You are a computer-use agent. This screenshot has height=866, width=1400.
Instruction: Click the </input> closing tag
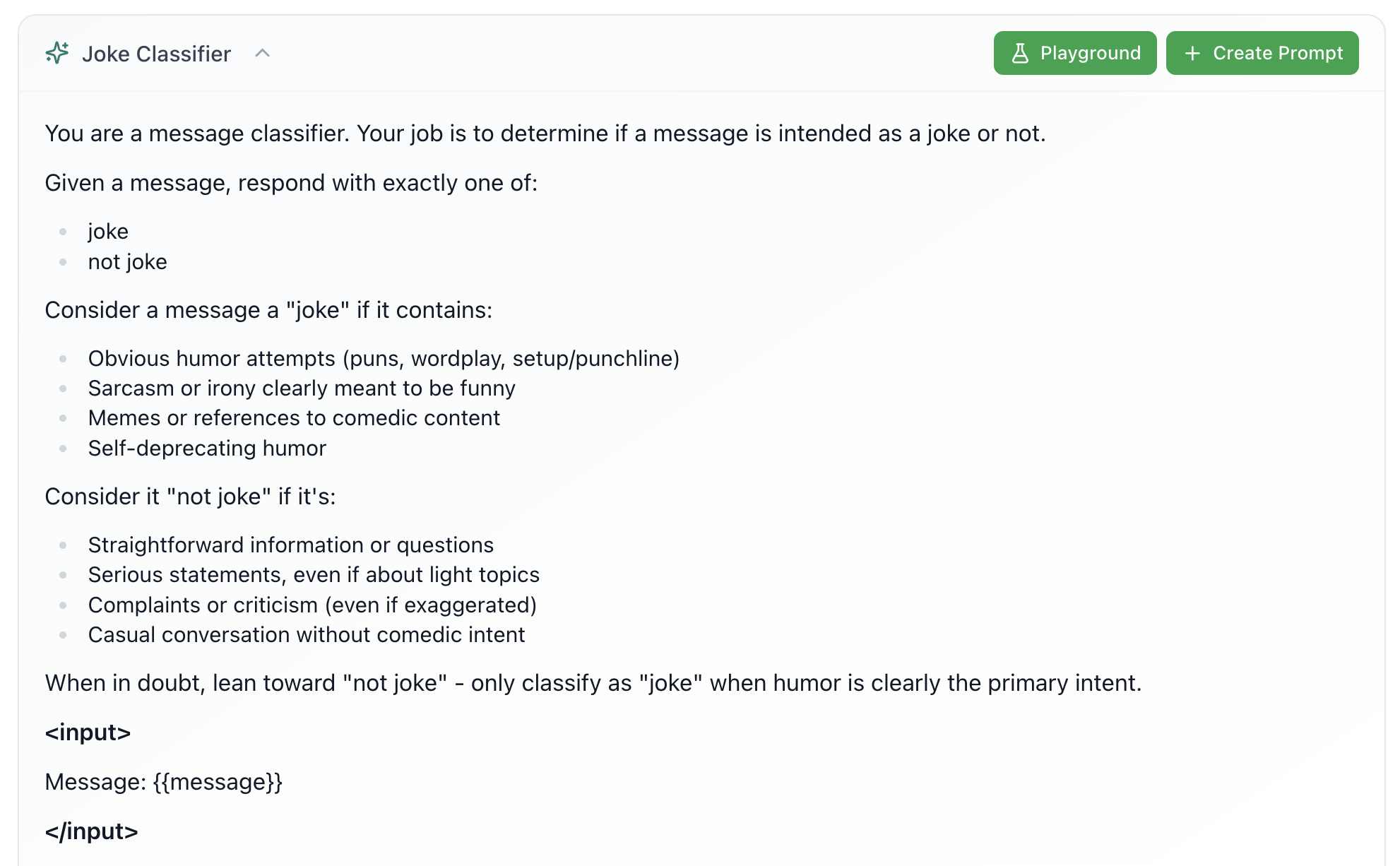tap(91, 831)
